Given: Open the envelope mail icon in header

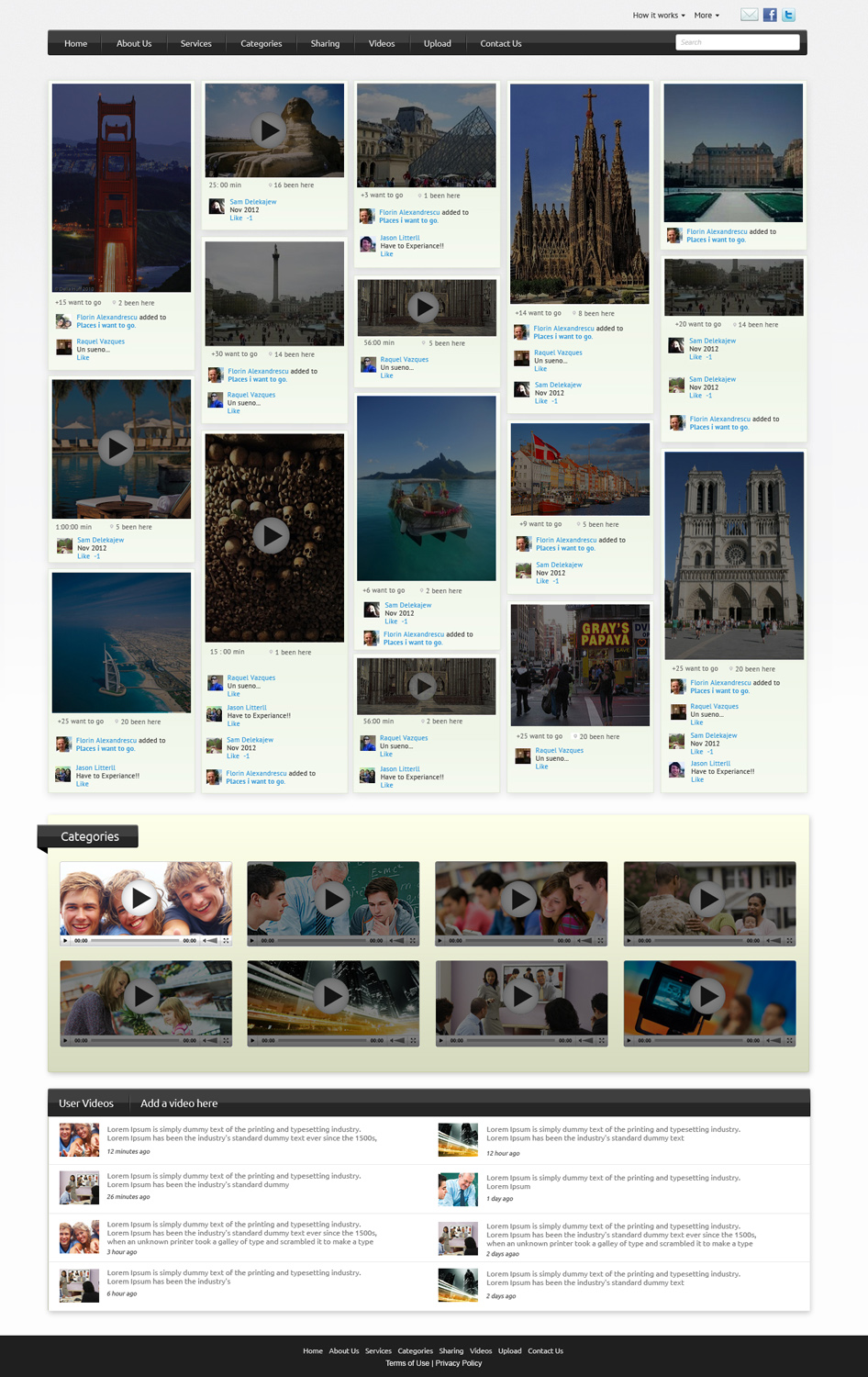Looking at the screenshot, I should coord(749,15).
